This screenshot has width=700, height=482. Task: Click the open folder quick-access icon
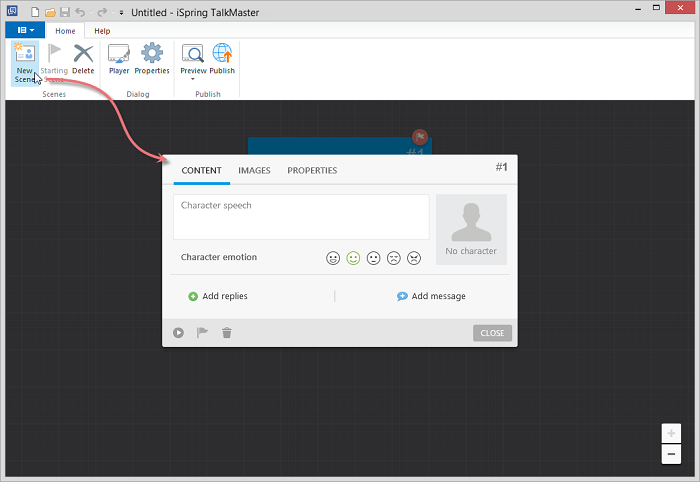(50, 12)
